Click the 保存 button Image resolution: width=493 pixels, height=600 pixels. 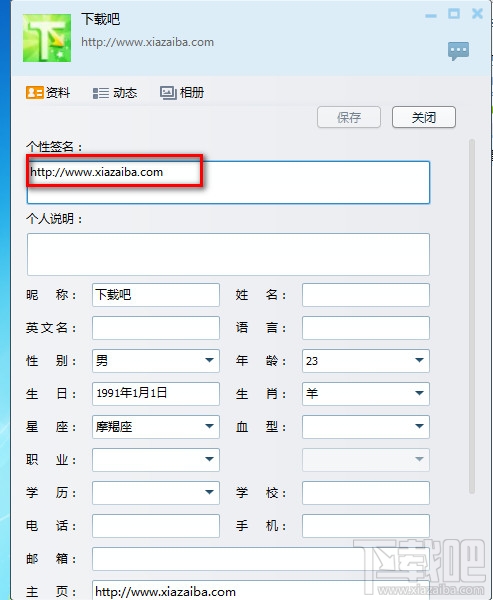[349, 117]
